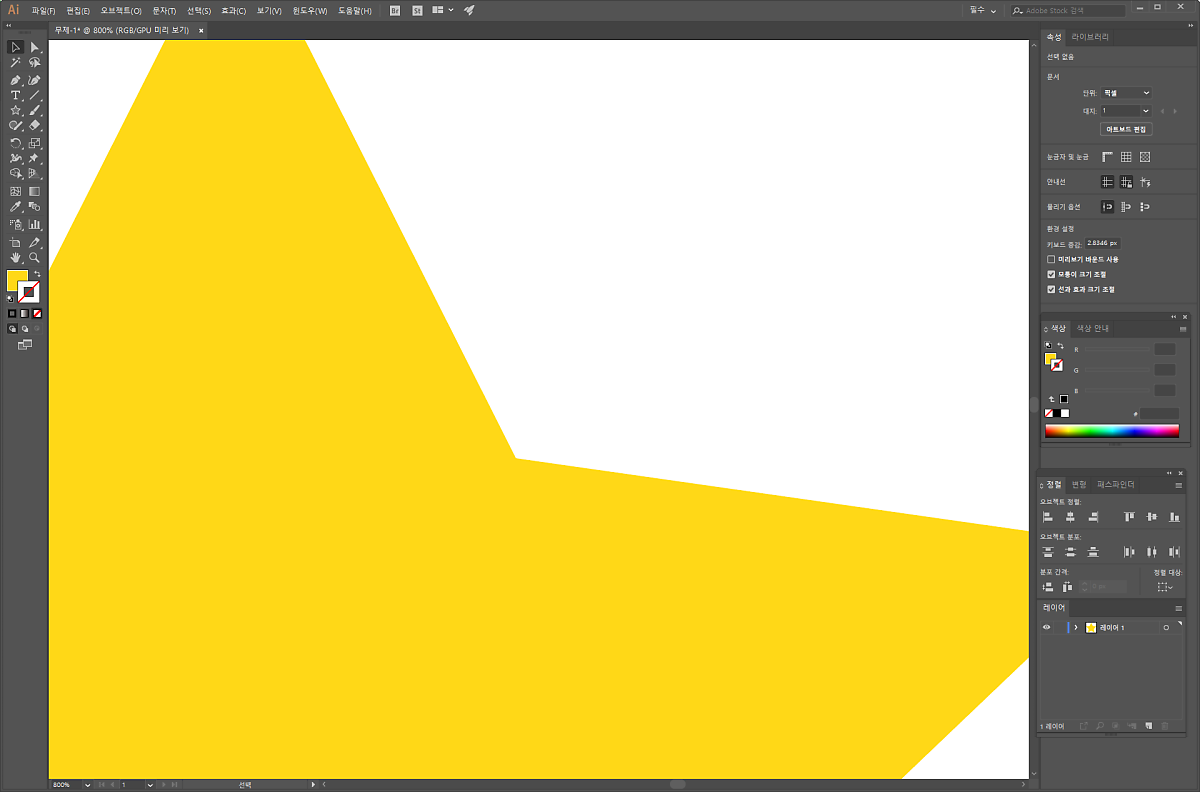
Task: Activate the Zoom magnifier tool
Action: pyautogui.click(x=34, y=257)
